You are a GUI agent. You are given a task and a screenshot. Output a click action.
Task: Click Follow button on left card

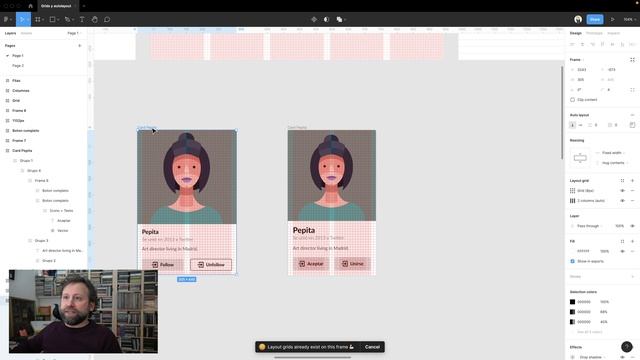(163, 264)
